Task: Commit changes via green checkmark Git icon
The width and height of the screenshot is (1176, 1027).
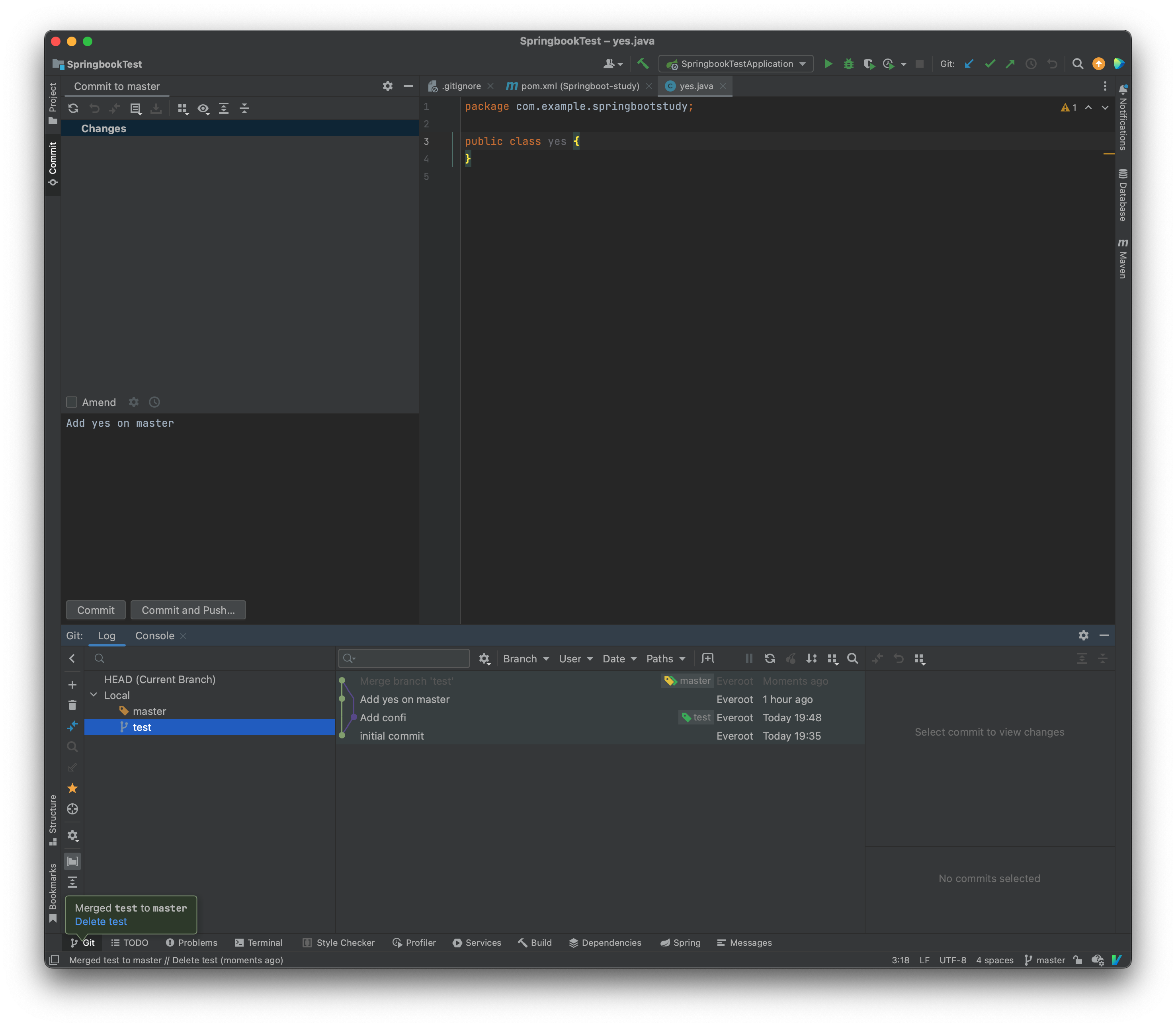Action: (990, 64)
